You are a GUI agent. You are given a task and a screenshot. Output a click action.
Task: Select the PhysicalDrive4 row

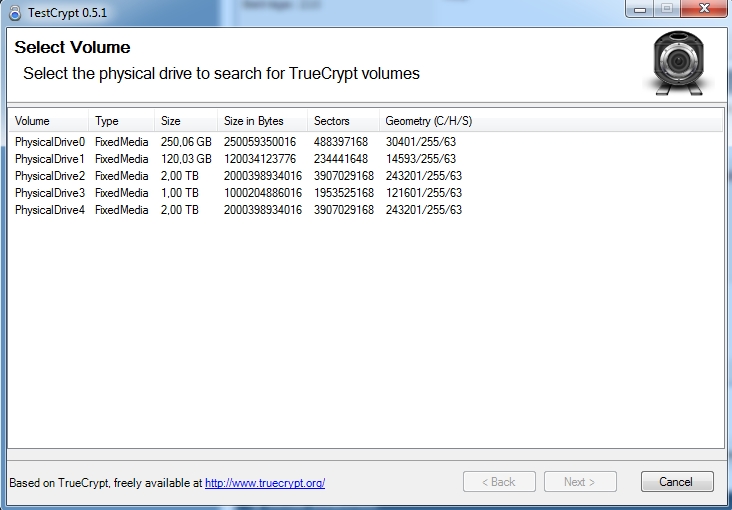366,210
